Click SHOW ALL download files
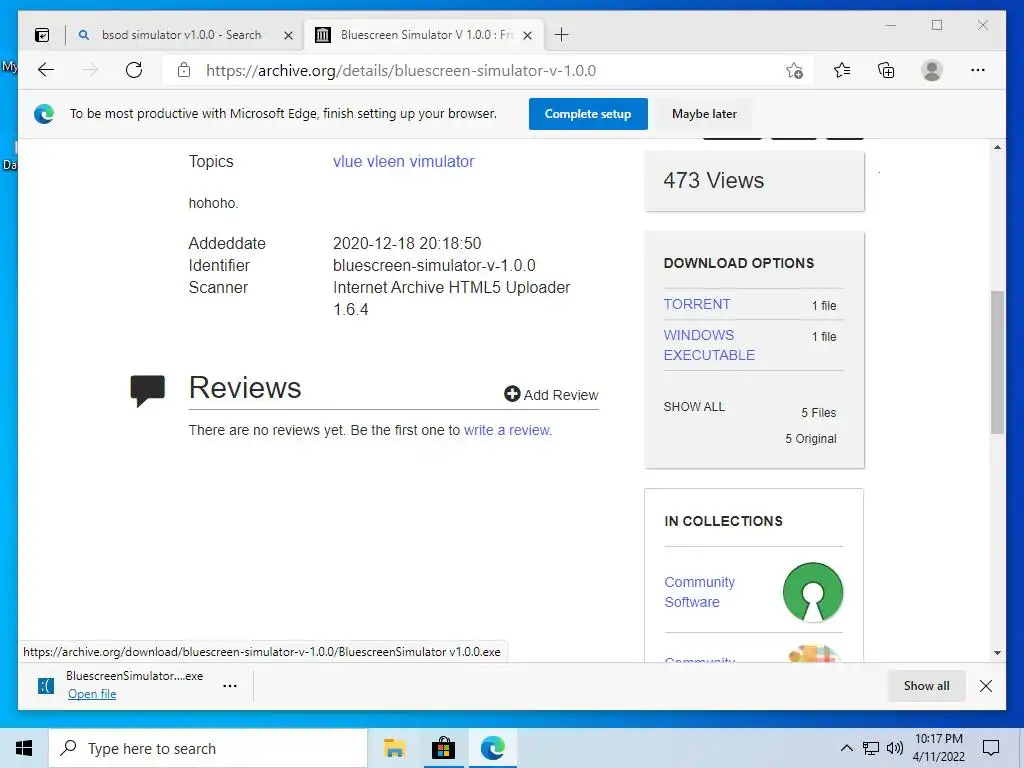The height and width of the screenshot is (768, 1024). [694, 407]
